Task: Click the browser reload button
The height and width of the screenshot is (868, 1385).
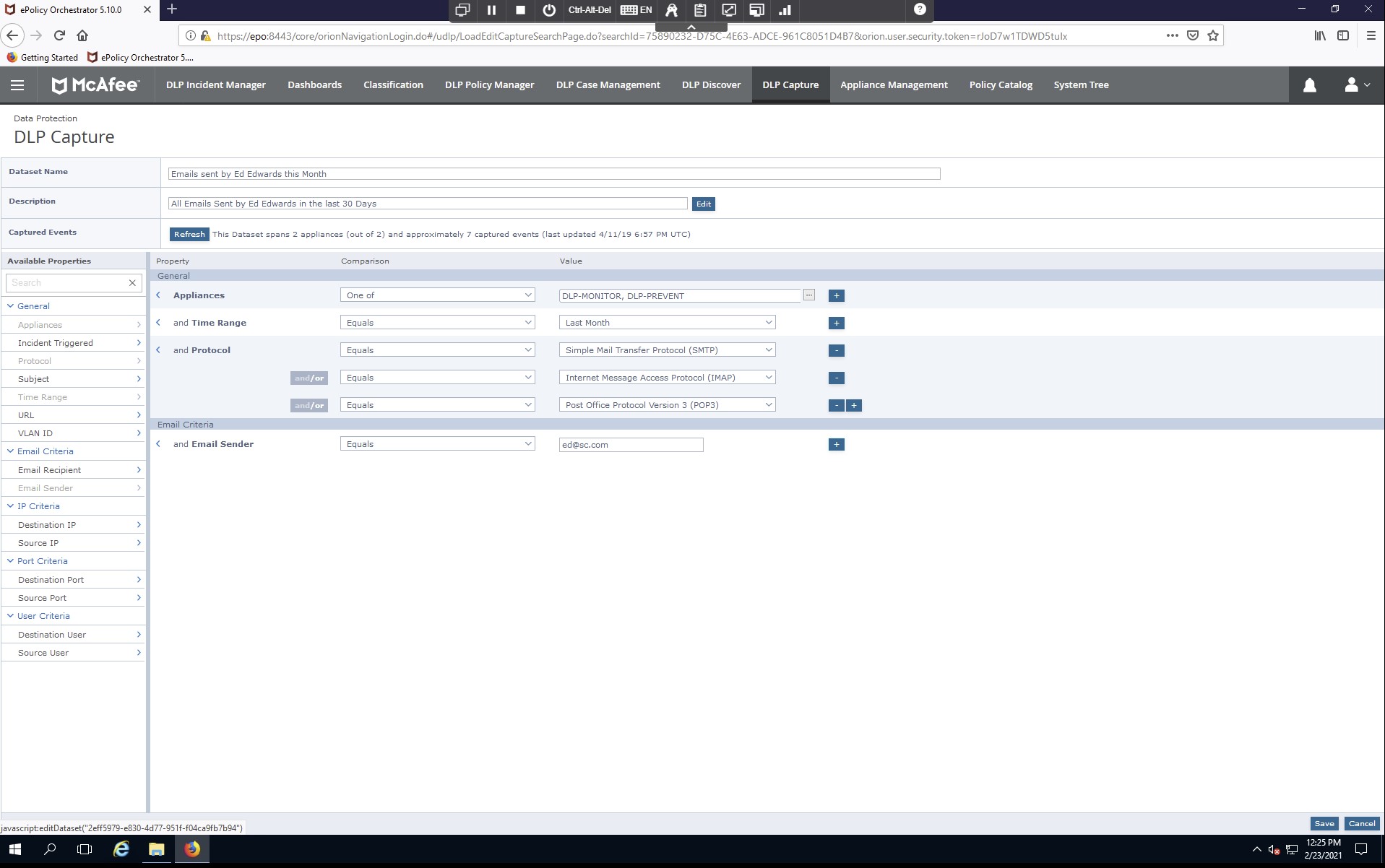Action: tap(59, 35)
